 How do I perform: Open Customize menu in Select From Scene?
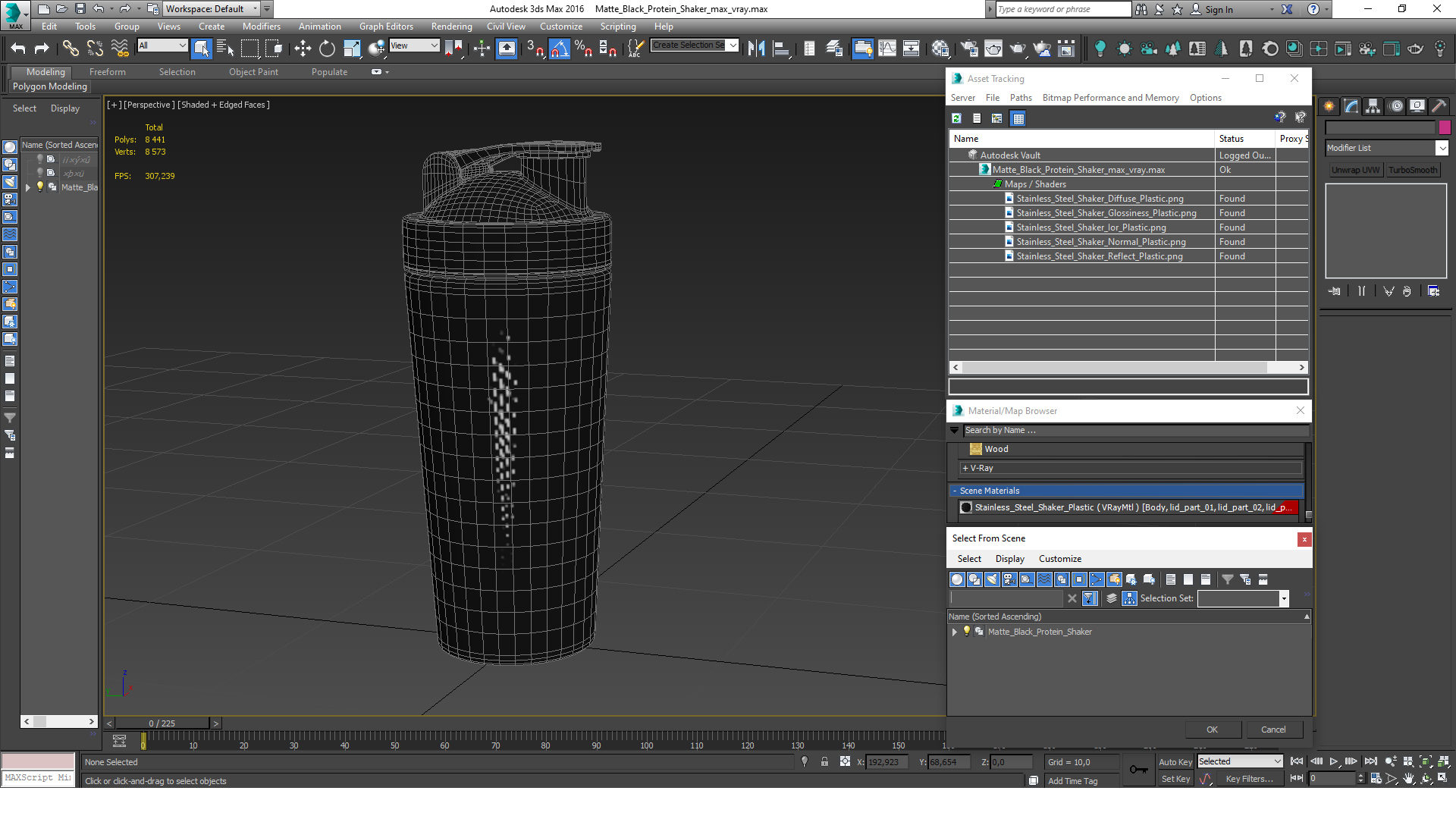click(x=1059, y=559)
